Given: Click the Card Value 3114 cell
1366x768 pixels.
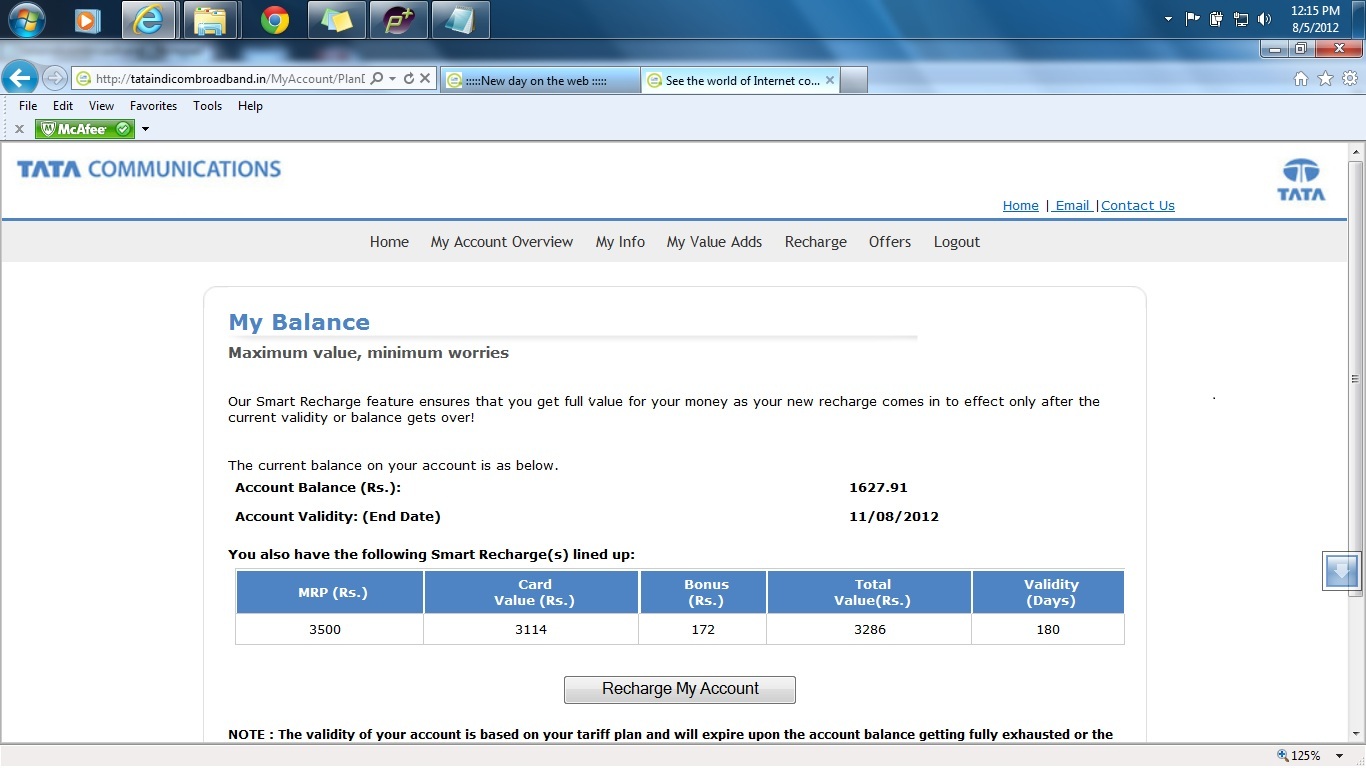Looking at the screenshot, I should point(531,630).
